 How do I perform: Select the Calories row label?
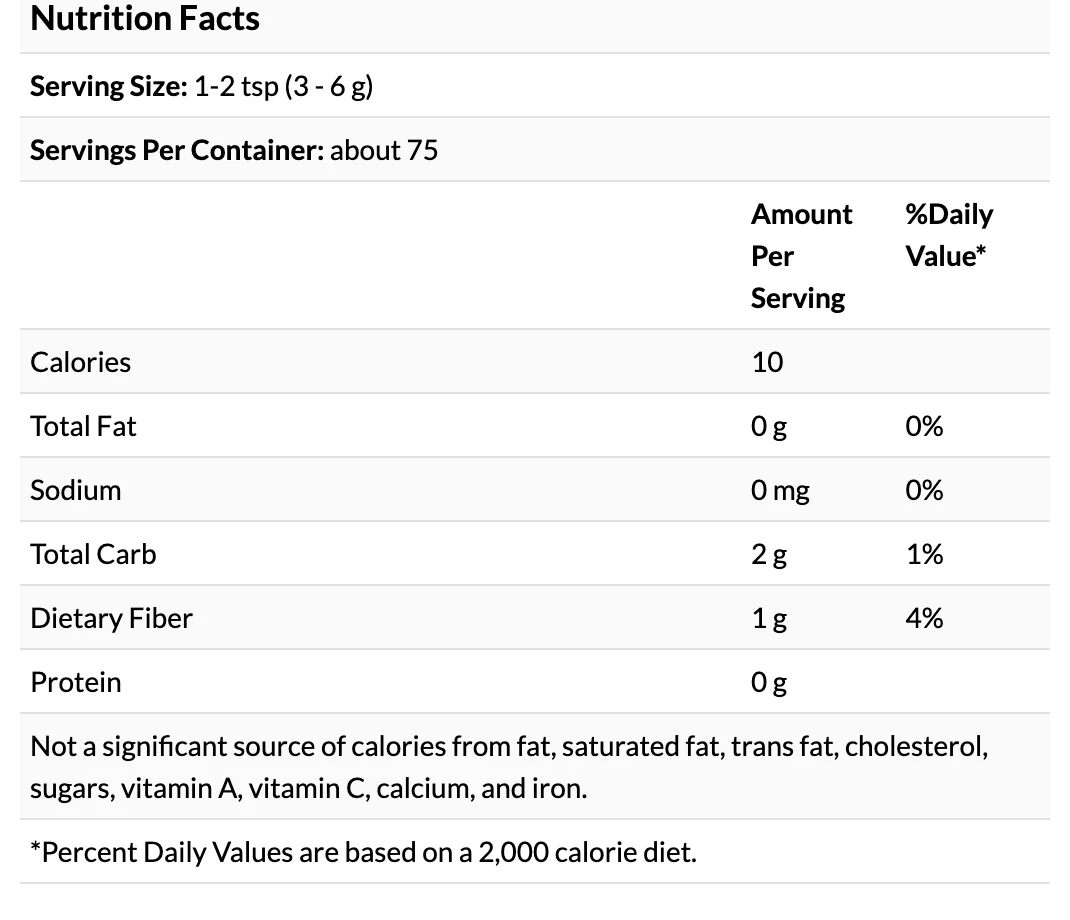81,362
